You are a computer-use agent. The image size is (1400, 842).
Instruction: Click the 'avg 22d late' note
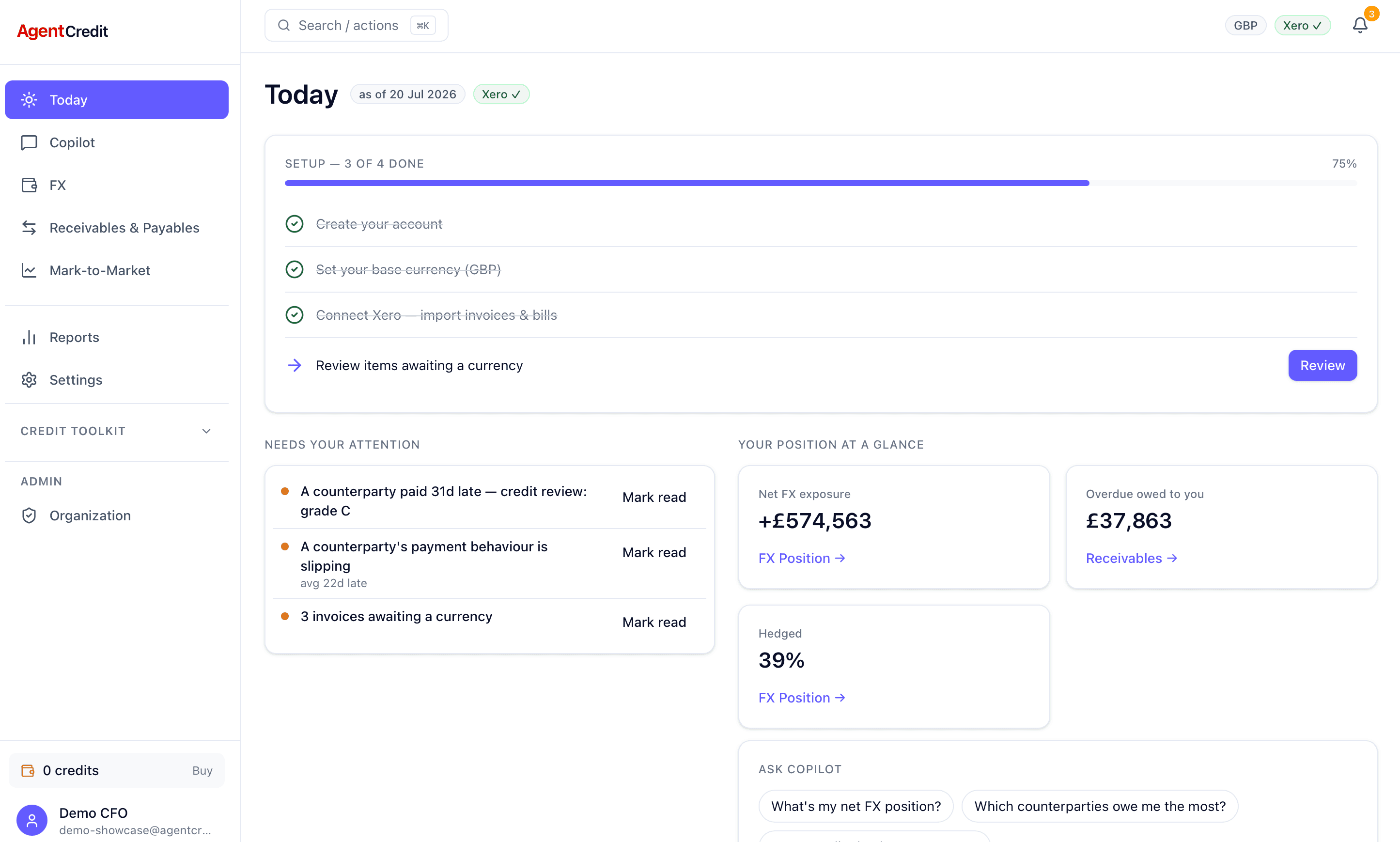pos(334,583)
